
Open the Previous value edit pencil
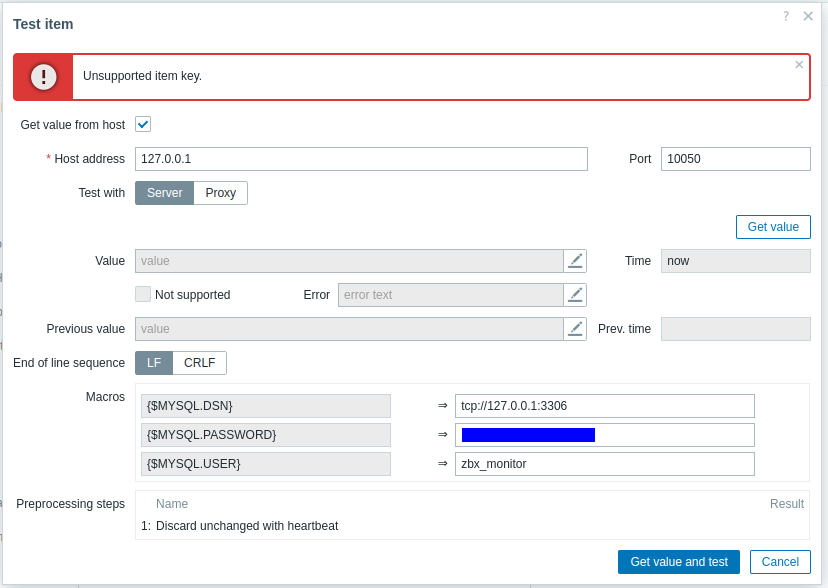575,329
